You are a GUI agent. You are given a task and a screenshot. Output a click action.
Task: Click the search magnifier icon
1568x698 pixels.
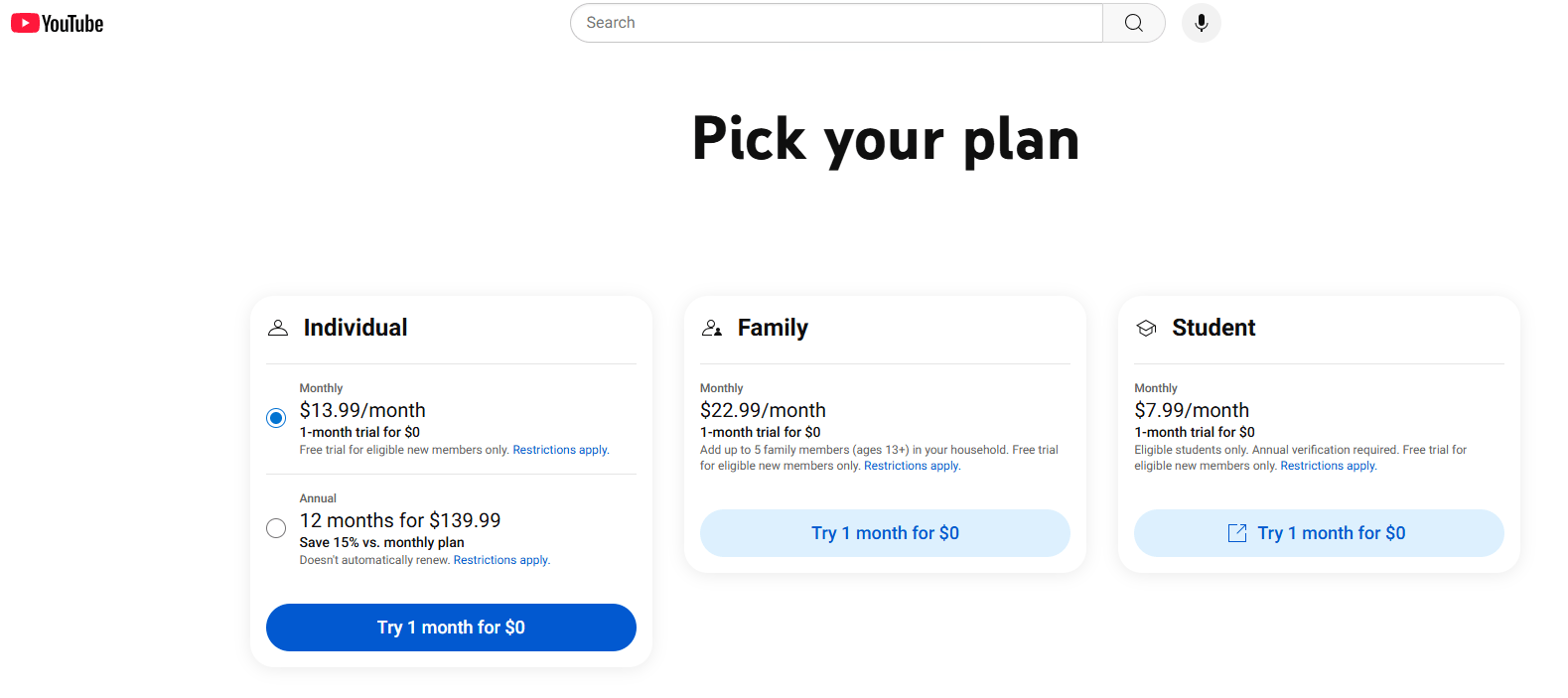(1133, 22)
